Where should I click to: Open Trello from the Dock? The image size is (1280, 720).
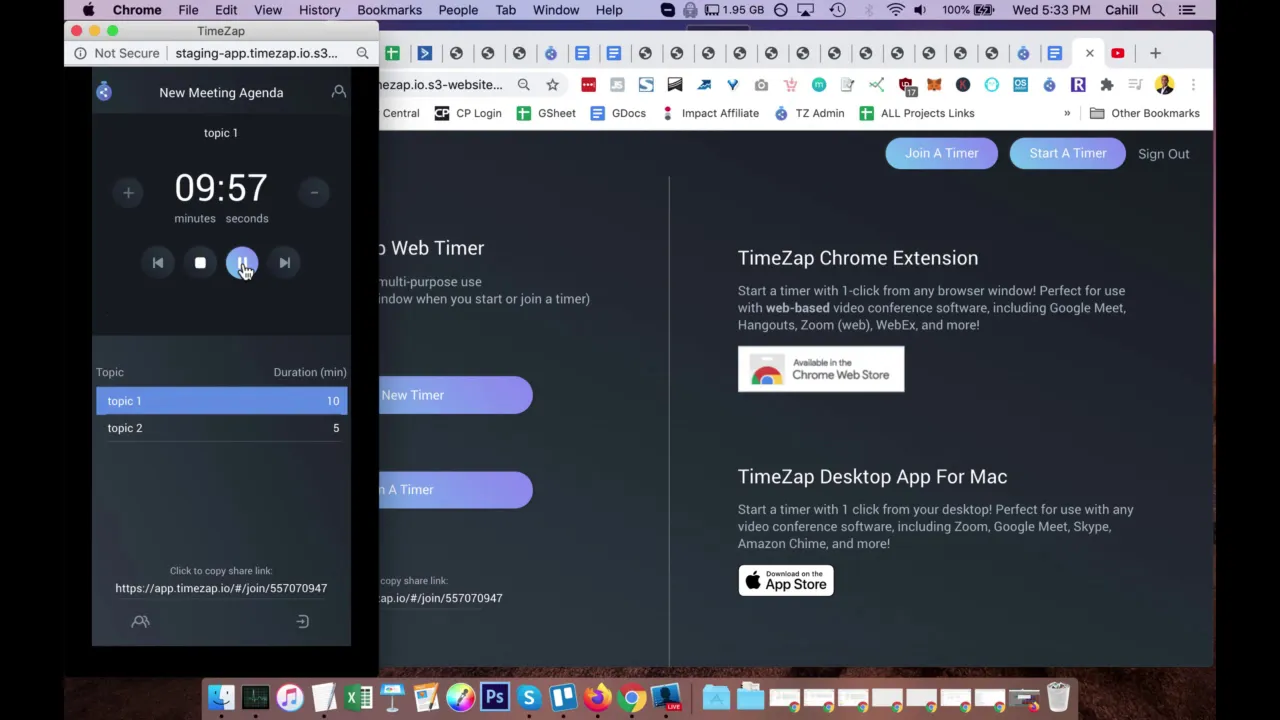563,697
